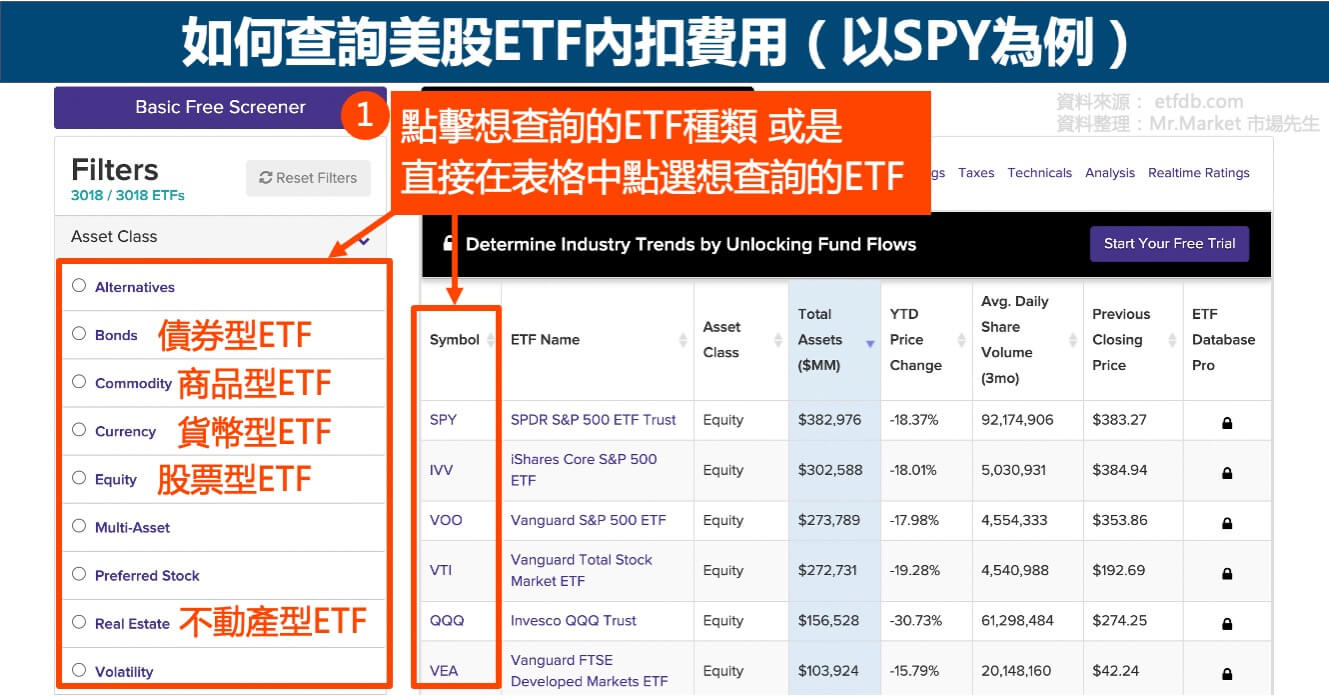Open Vanguard FTSE Developed Markets ETF link
The height and width of the screenshot is (696, 1329).
(589, 671)
